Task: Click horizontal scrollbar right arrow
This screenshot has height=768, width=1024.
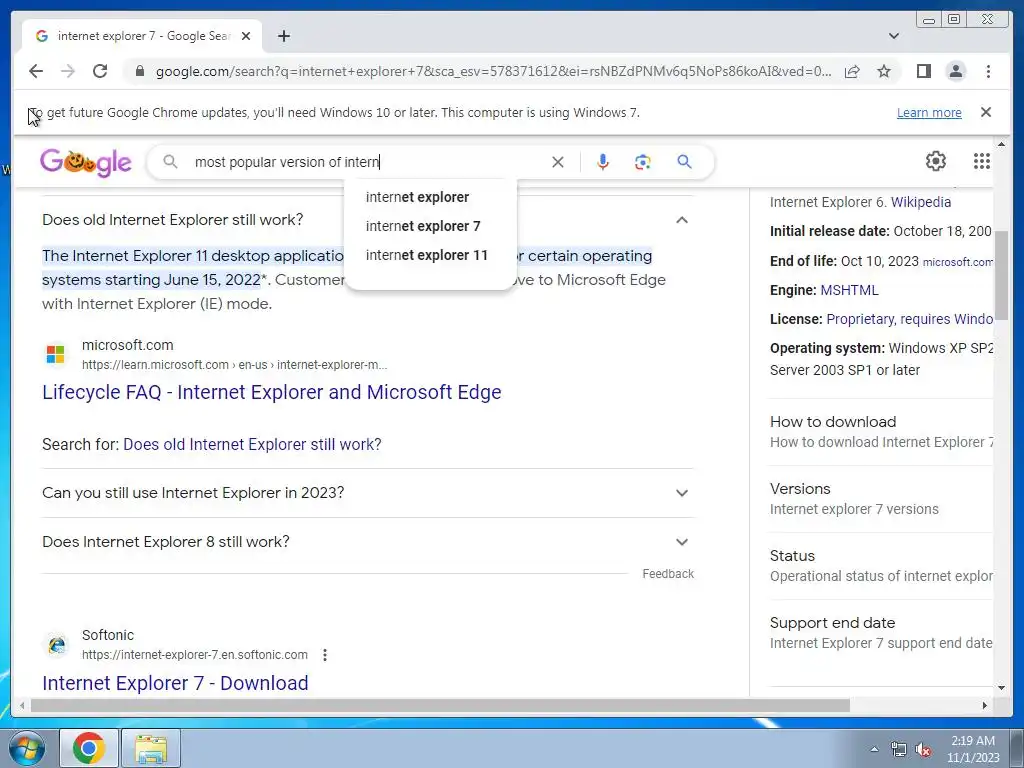Action: pyautogui.click(x=985, y=705)
